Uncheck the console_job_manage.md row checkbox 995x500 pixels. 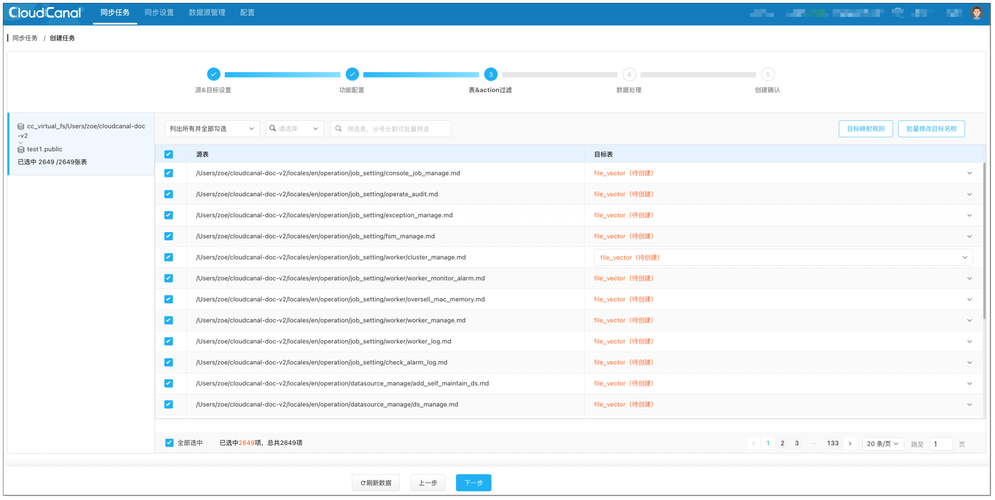tap(168, 173)
